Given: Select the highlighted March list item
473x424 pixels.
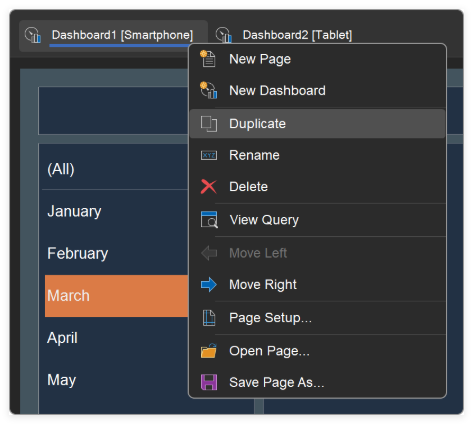Looking at the screenshot, I should click(117, 296).
